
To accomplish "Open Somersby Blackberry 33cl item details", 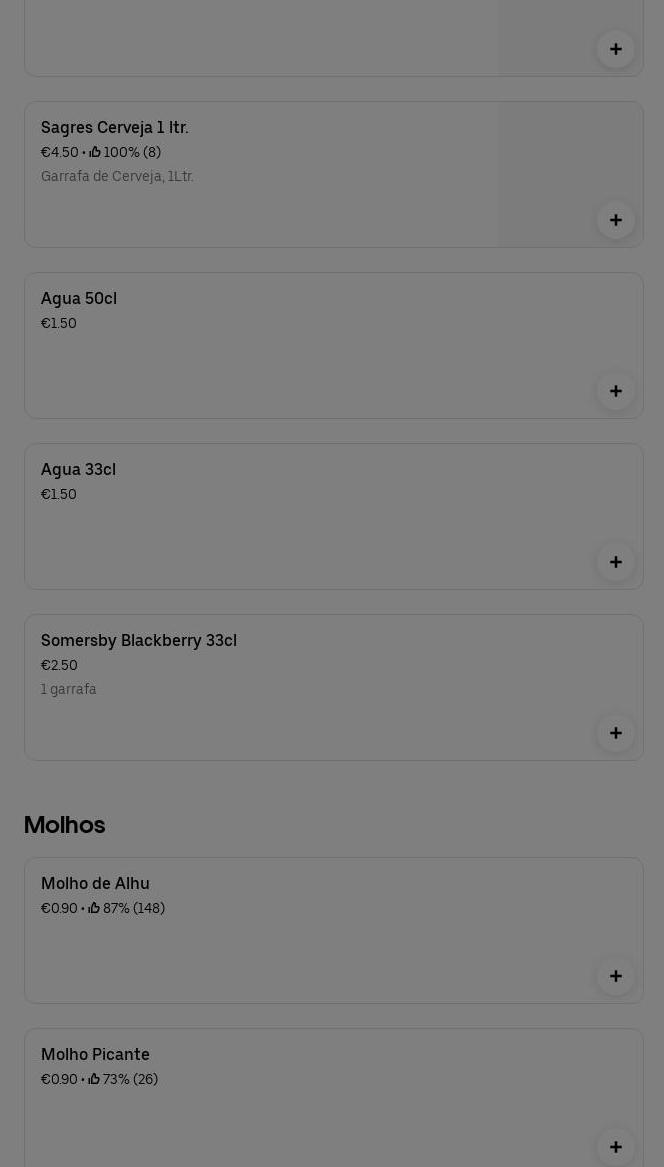I will coord(333,688).
